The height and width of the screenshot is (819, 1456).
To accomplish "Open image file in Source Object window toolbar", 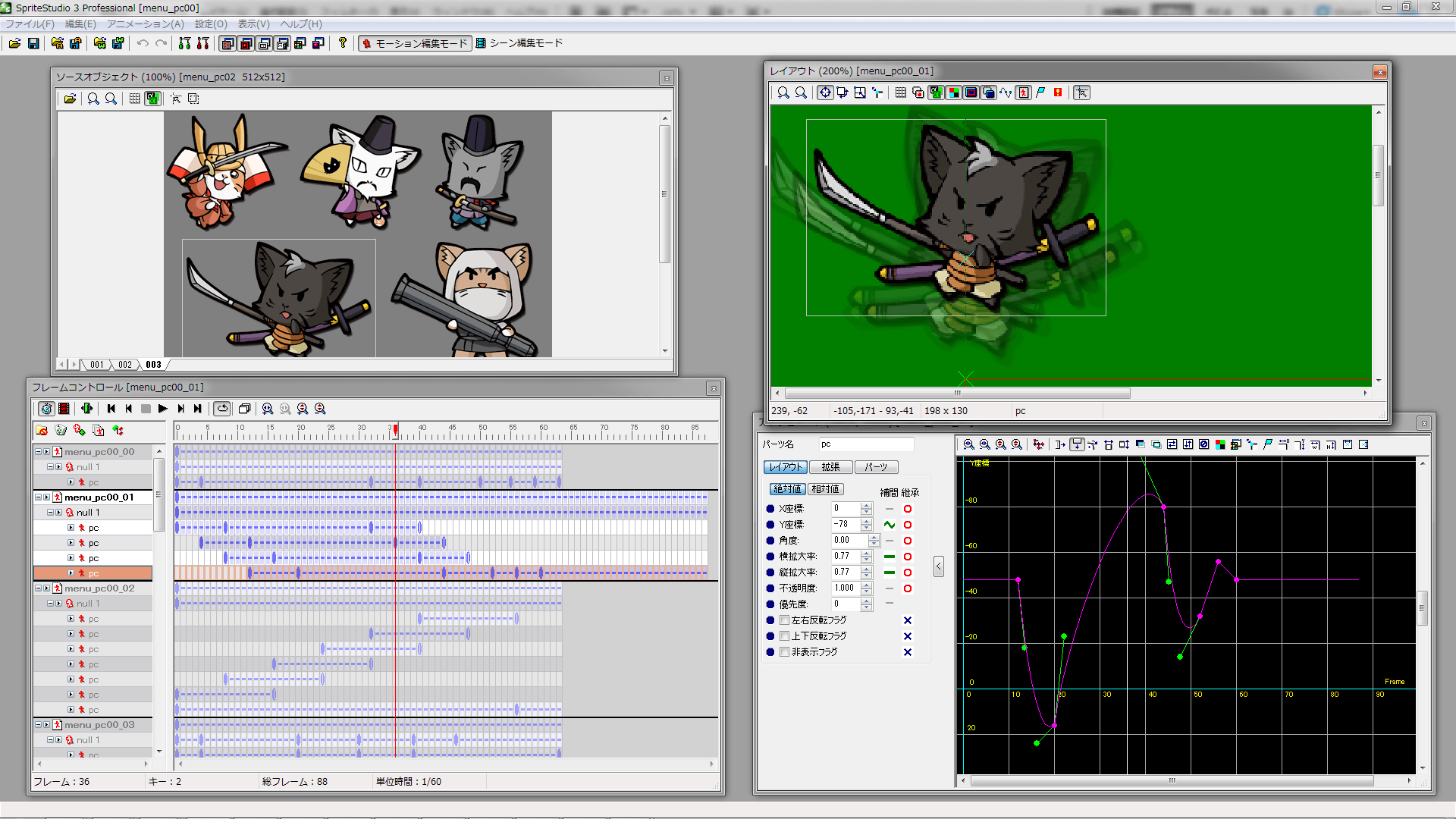I will tap(70, 99).
